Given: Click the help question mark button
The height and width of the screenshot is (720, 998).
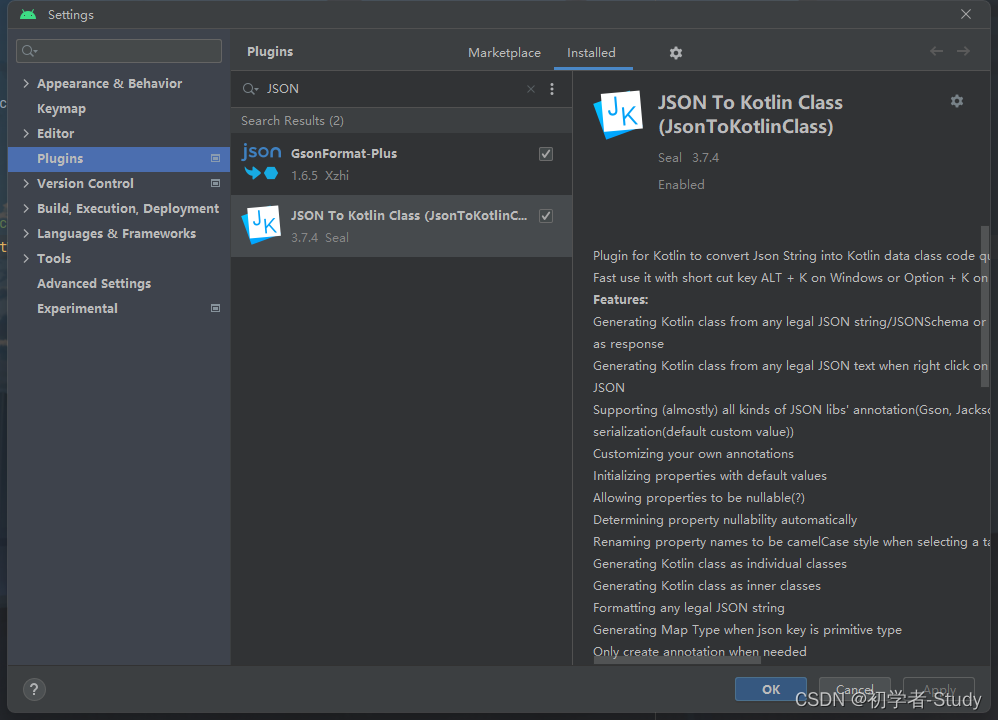Looking at the screenshot, I should pos(34,689).
